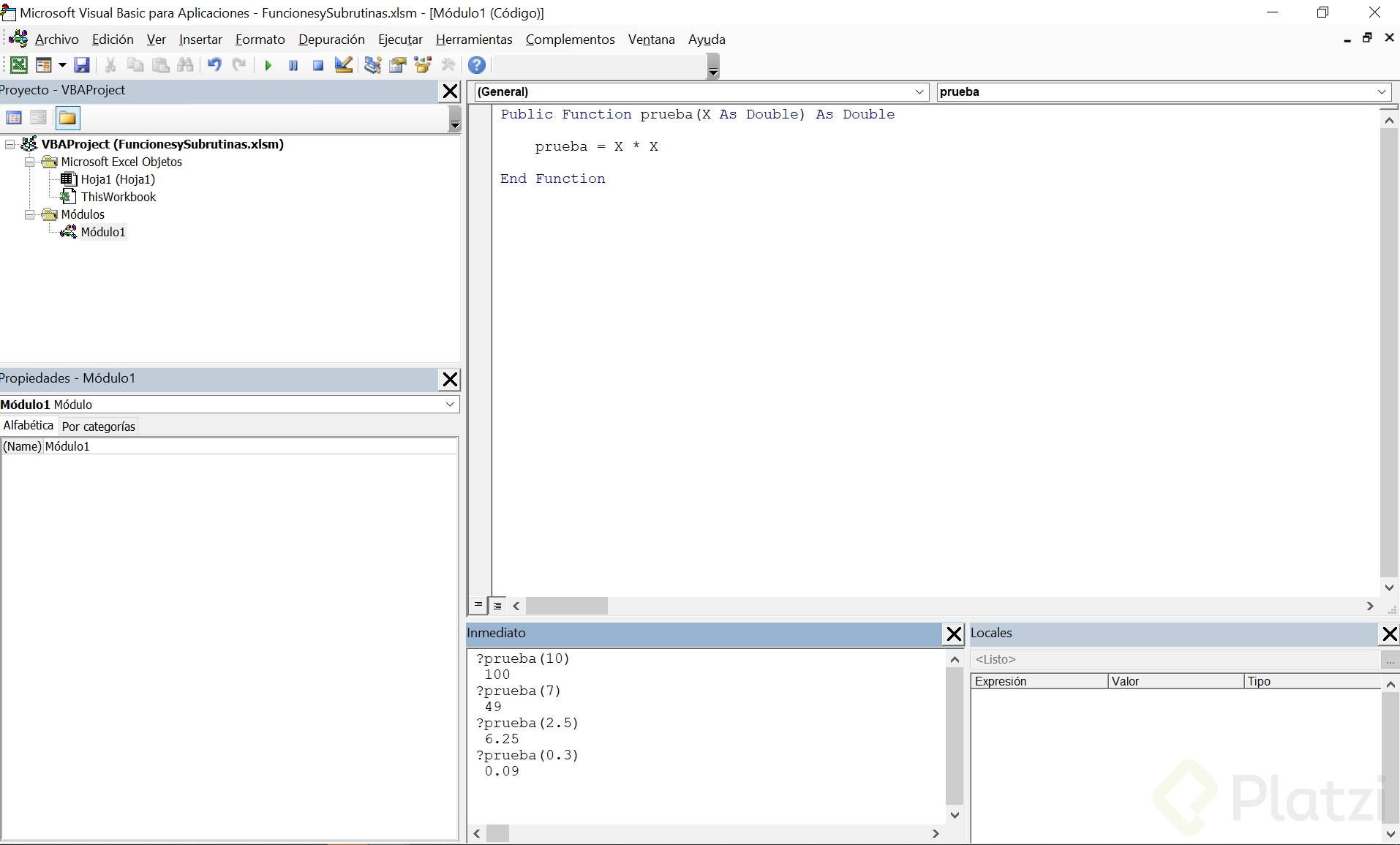Viewport: 1400px width, 845px height.
Task: Open Find with the binoculars icon
Action: pyautogui.click(x=186, y=65)
